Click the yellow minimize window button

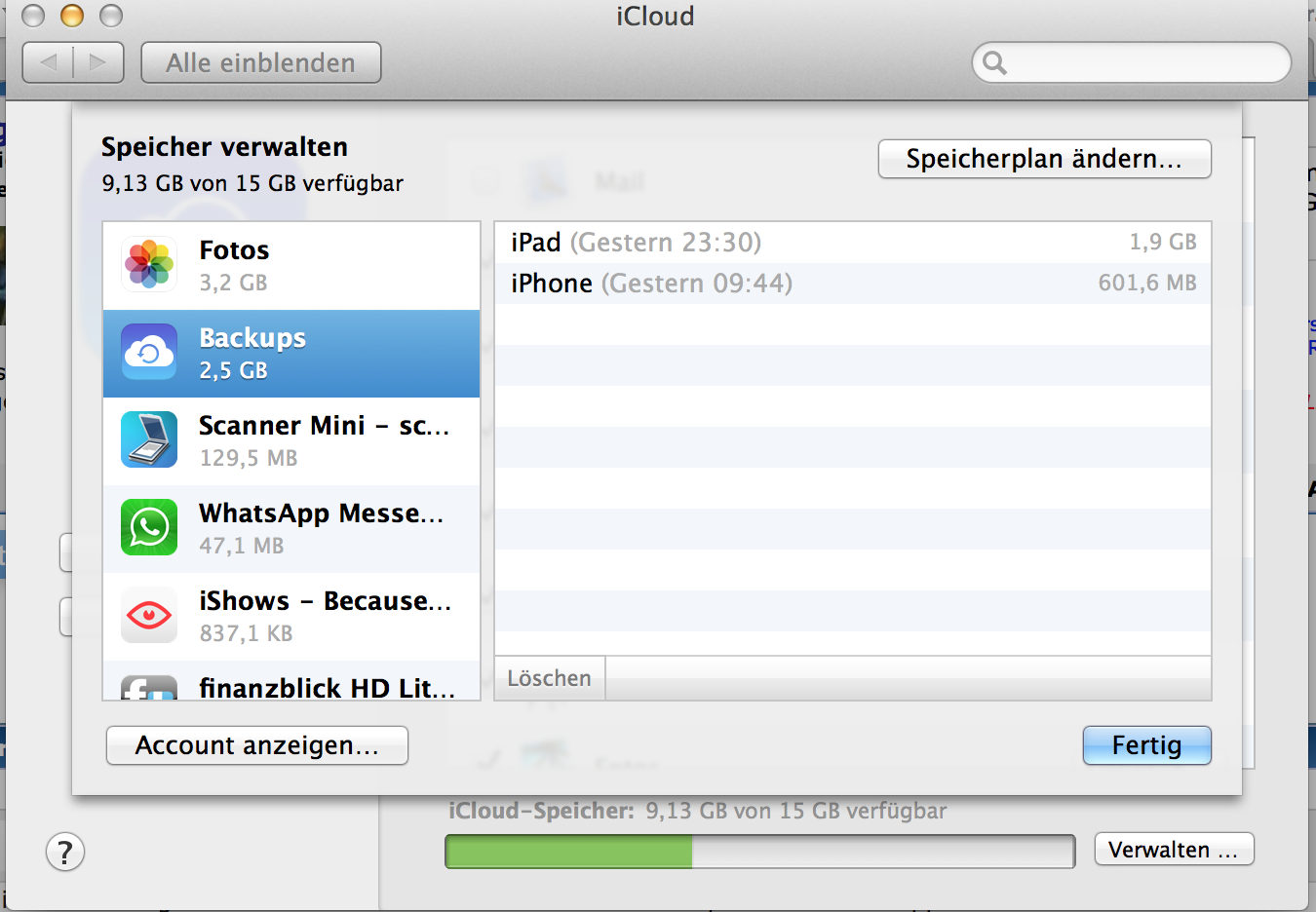72,16
